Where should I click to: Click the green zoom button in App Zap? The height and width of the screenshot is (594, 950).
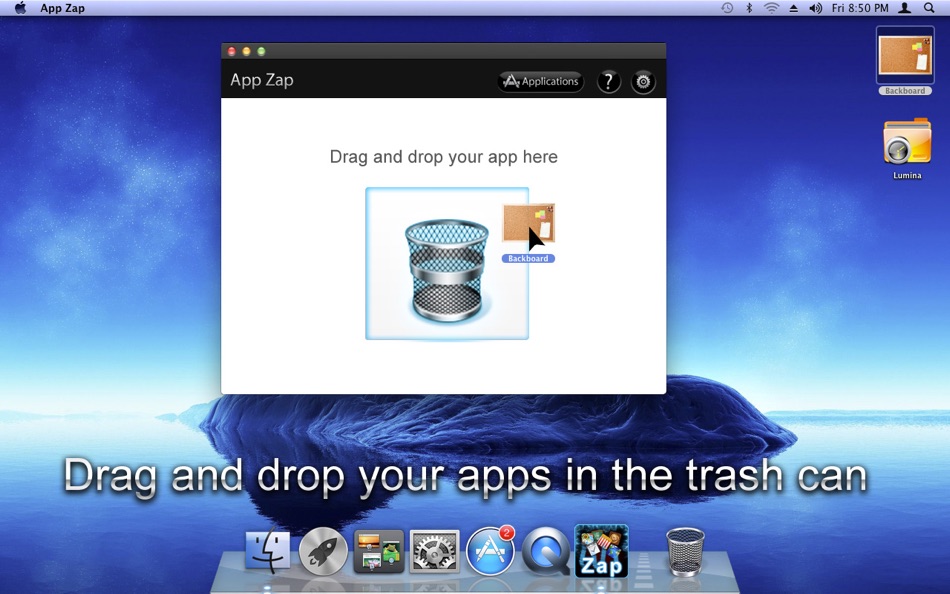click(261, 52)
